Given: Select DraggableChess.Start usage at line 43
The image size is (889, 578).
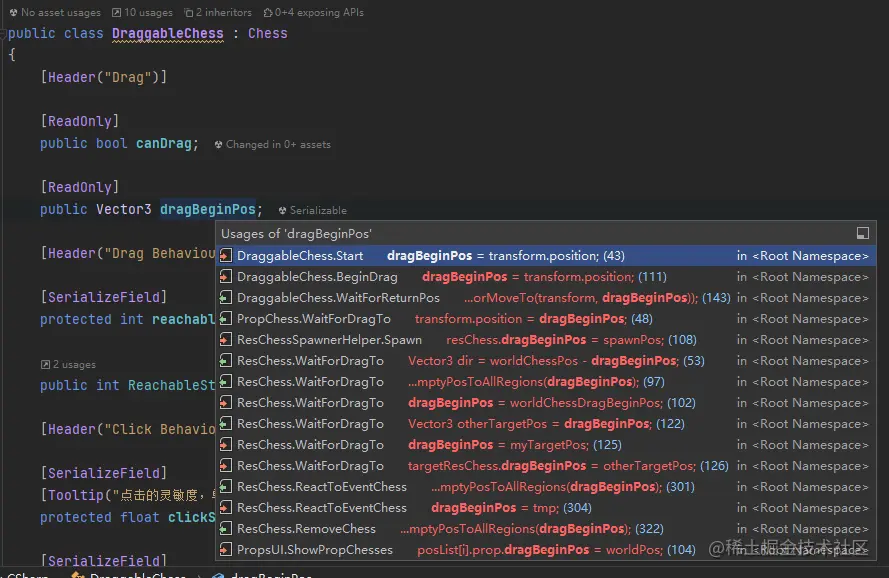Looking at the screenshot, I should click(x=545, y=256).
